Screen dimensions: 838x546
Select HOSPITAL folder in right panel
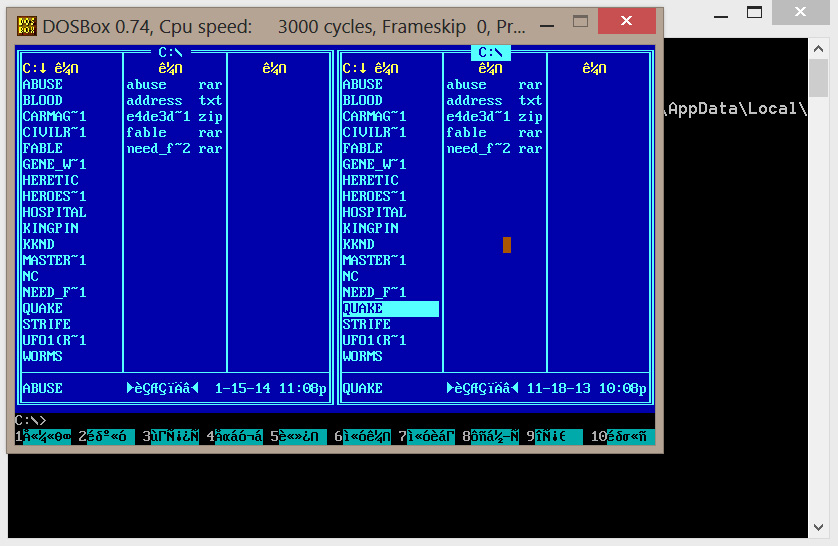[375, 213]
